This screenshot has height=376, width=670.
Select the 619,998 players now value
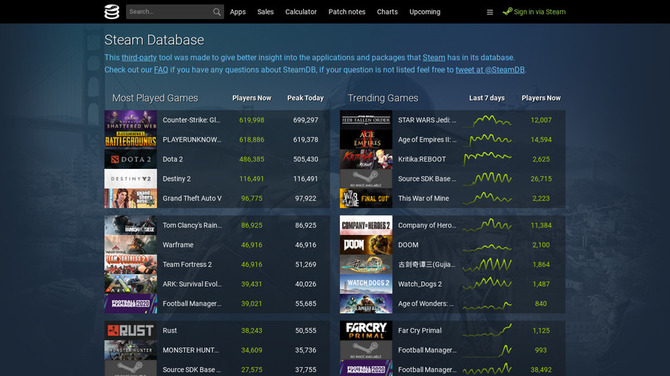point(252,120)
